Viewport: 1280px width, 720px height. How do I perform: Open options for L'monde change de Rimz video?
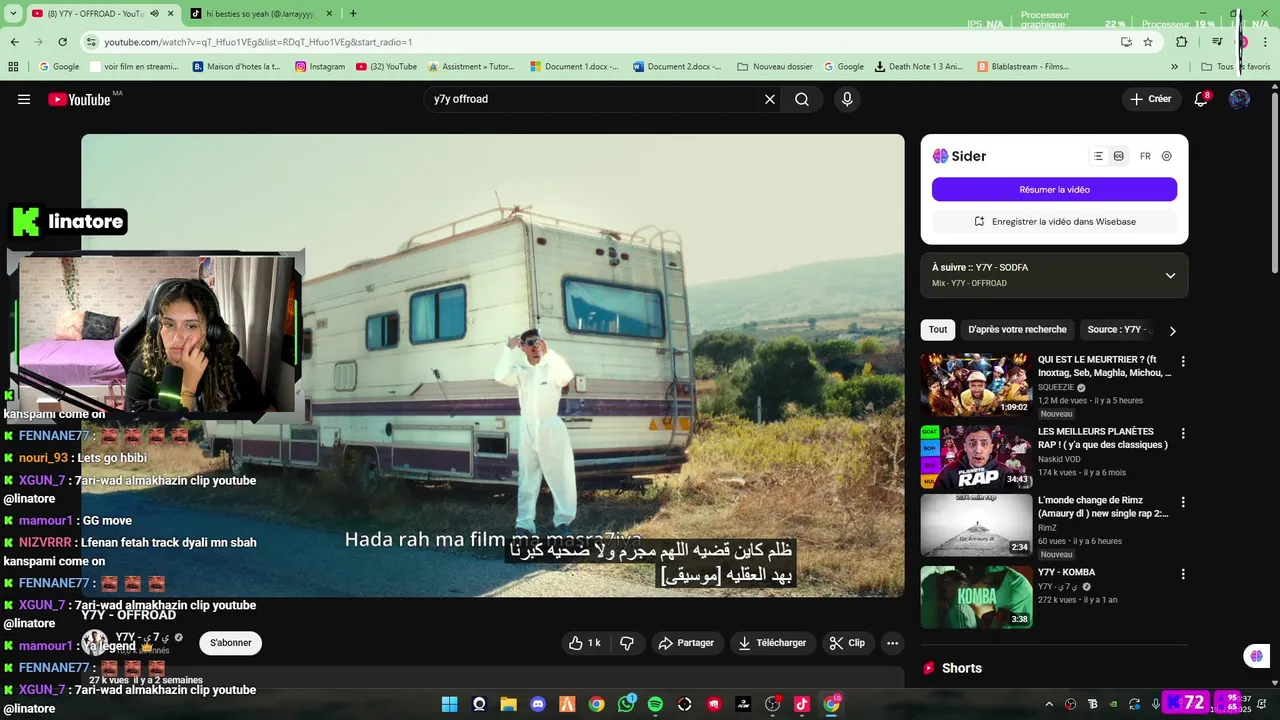(1183, 502)
